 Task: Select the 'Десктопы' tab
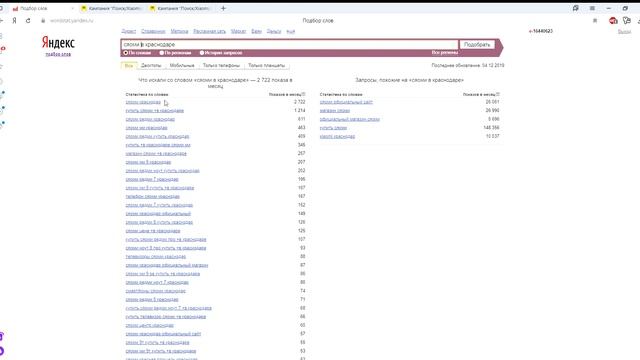coord(151,65)
